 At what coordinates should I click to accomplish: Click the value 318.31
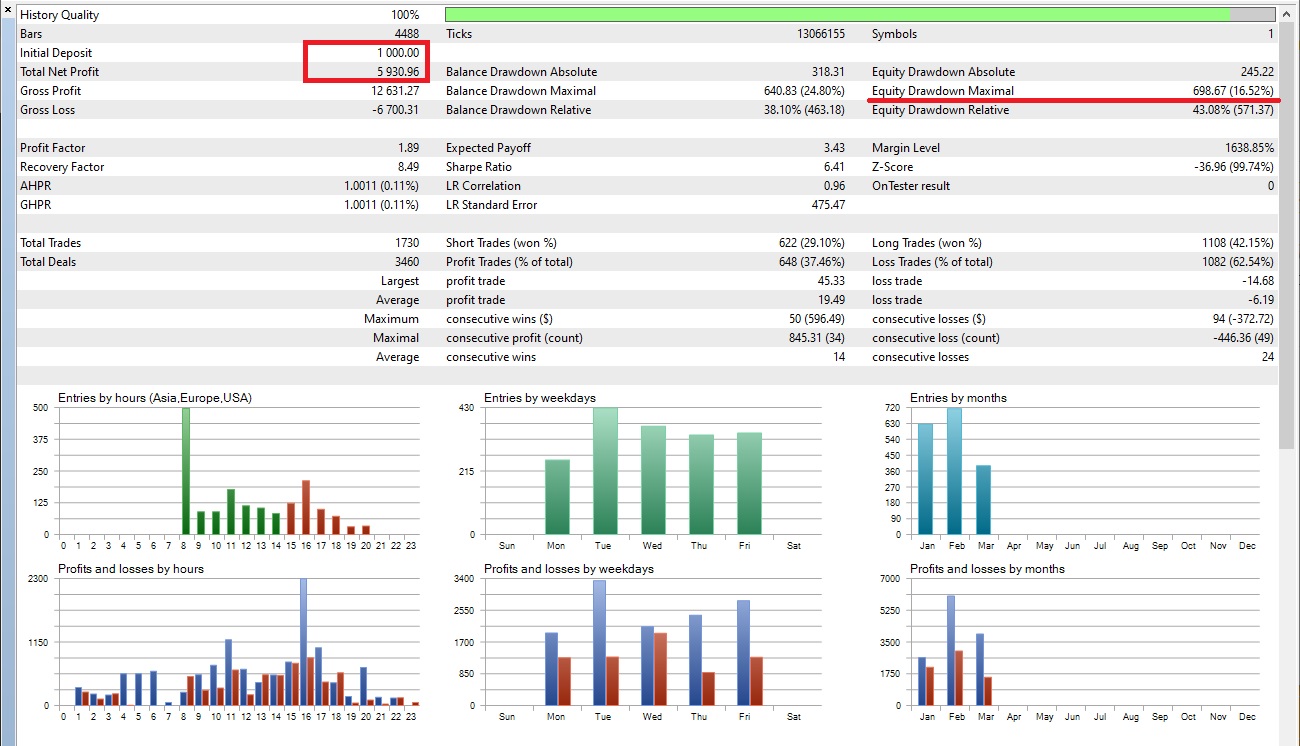pyautogui.click(x=828, y=72)
